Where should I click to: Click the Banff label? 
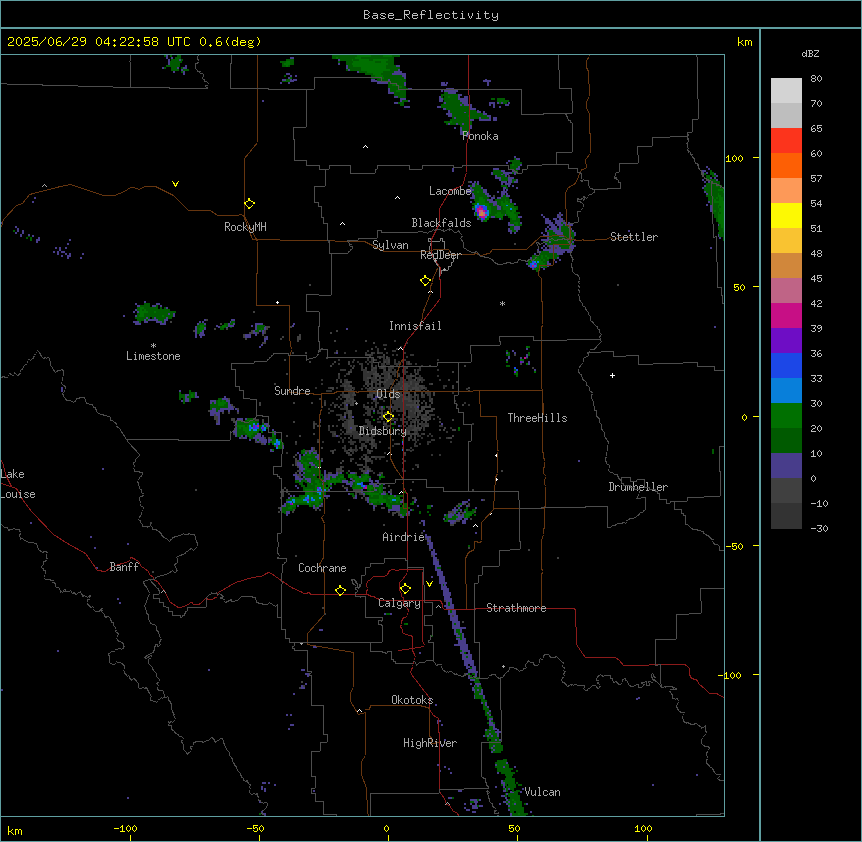124,567
